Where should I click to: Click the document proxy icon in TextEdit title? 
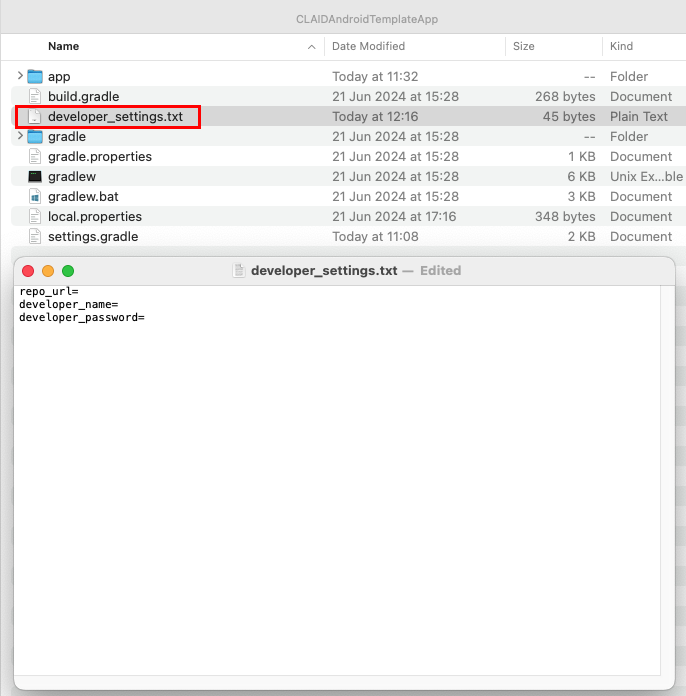(239, 270)
